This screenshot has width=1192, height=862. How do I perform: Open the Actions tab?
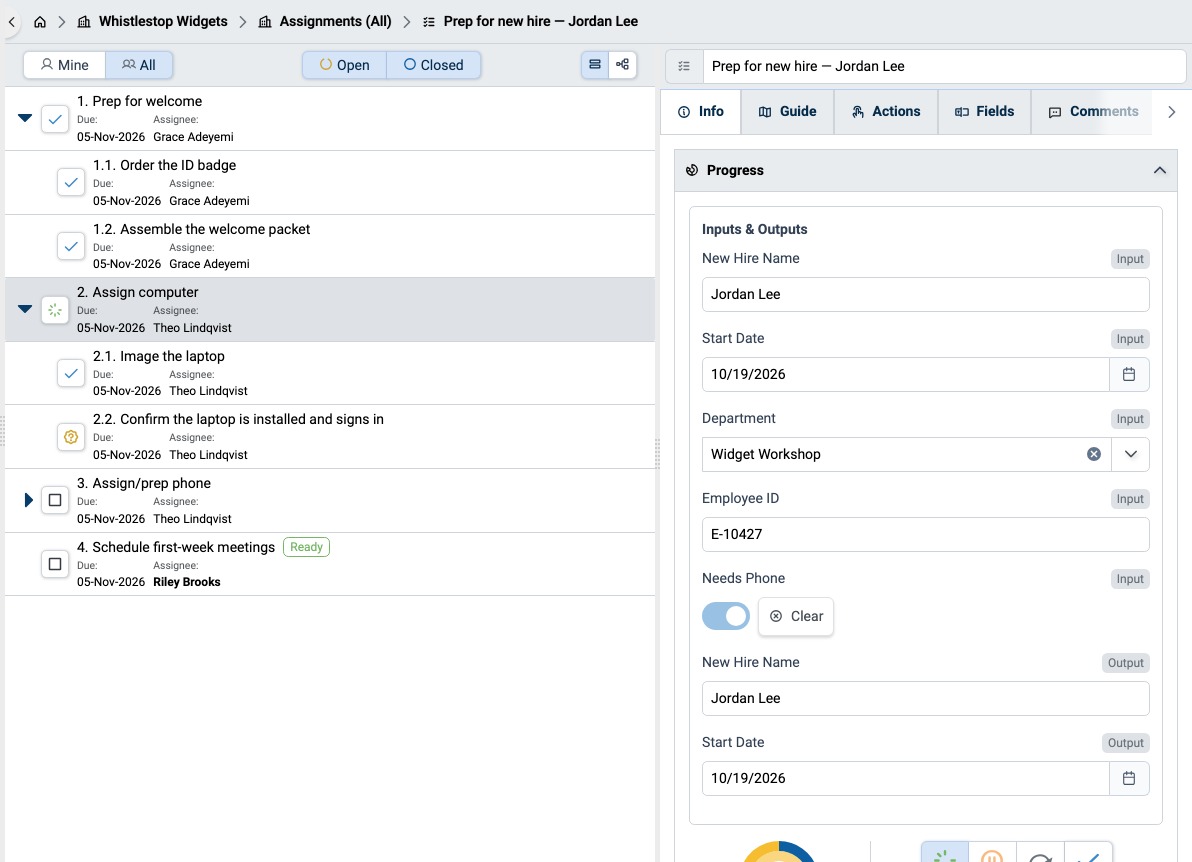pos(886,112)
